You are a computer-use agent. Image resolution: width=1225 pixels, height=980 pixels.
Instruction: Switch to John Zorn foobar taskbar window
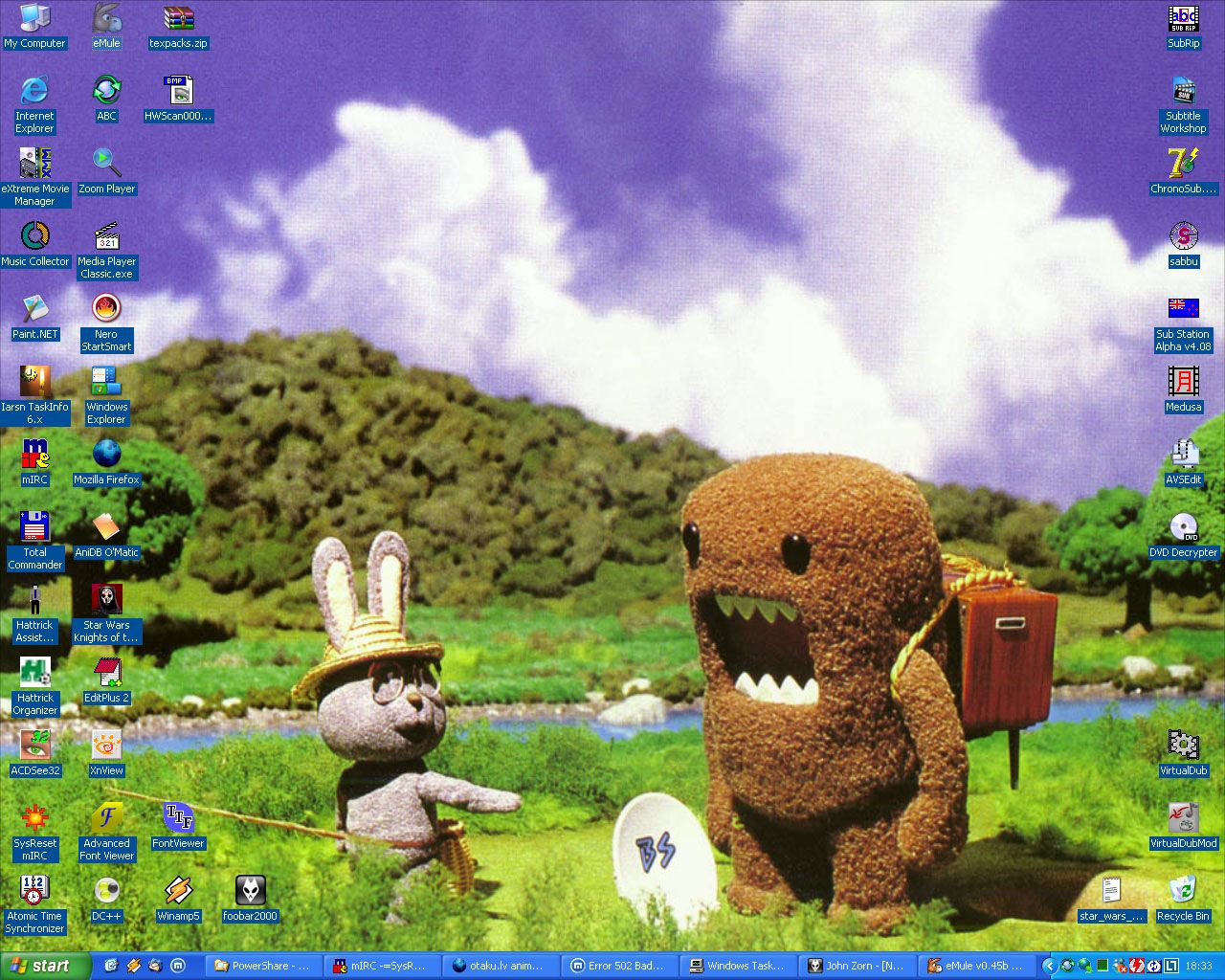[857, 966]
